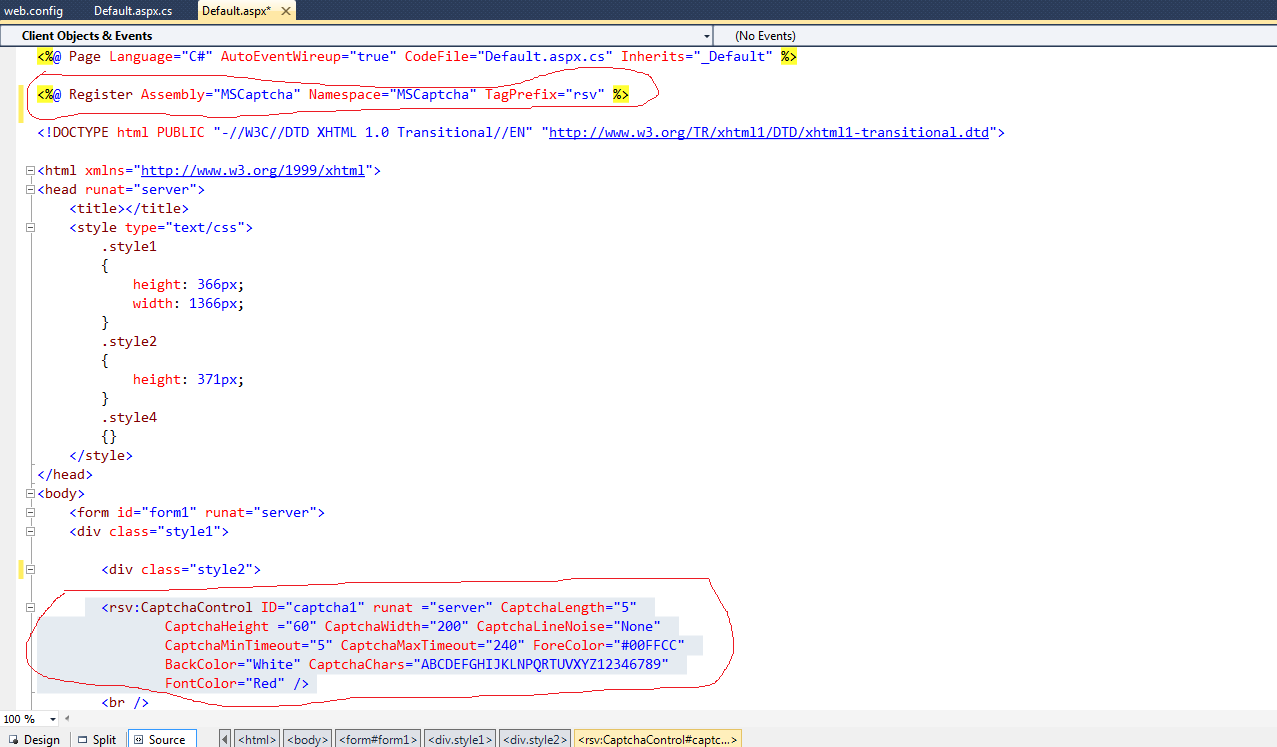Screen dimensions: 1277x747
Task: Open the Default.aspx.cs tab
Action: pyautogui.click(x=133, y=10)
